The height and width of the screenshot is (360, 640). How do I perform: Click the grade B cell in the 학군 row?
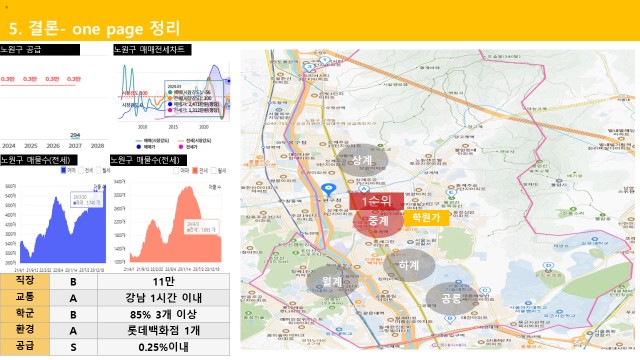[73, 314]
